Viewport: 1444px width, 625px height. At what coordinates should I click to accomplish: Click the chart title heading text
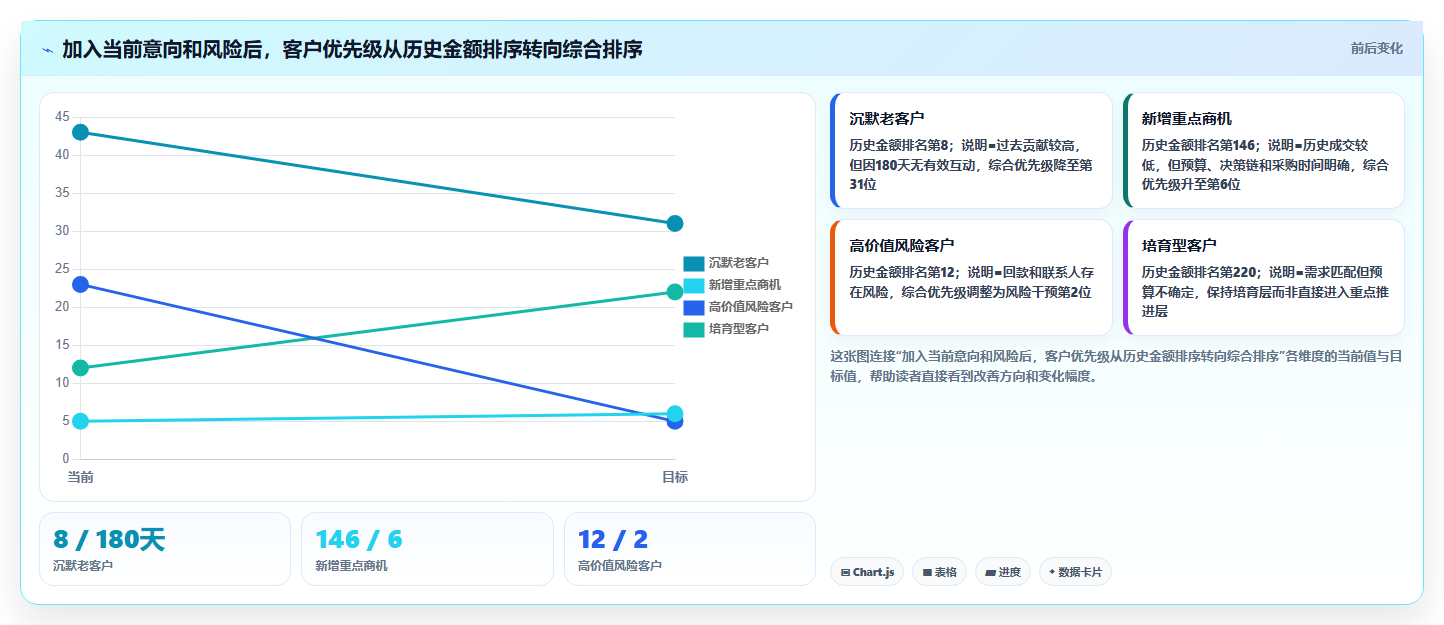tap(352, 49)
